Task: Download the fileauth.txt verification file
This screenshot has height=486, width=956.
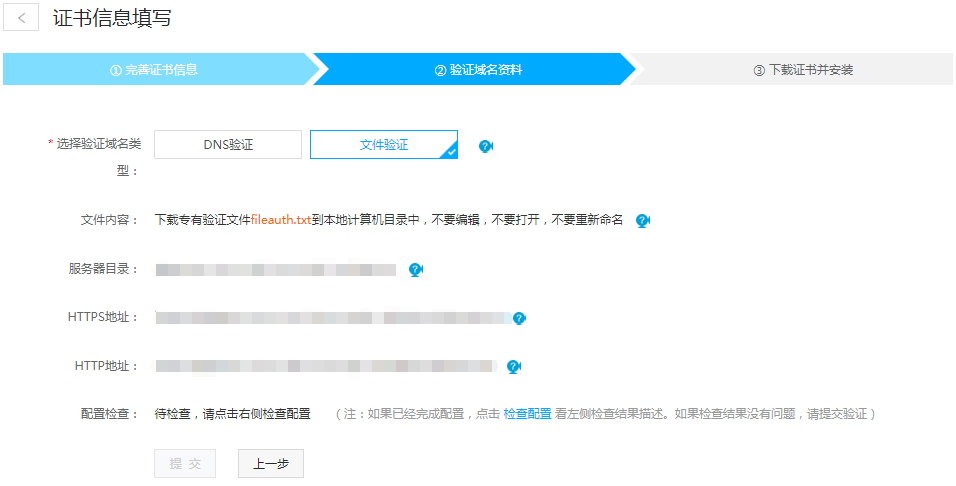Action: [281, 220]
